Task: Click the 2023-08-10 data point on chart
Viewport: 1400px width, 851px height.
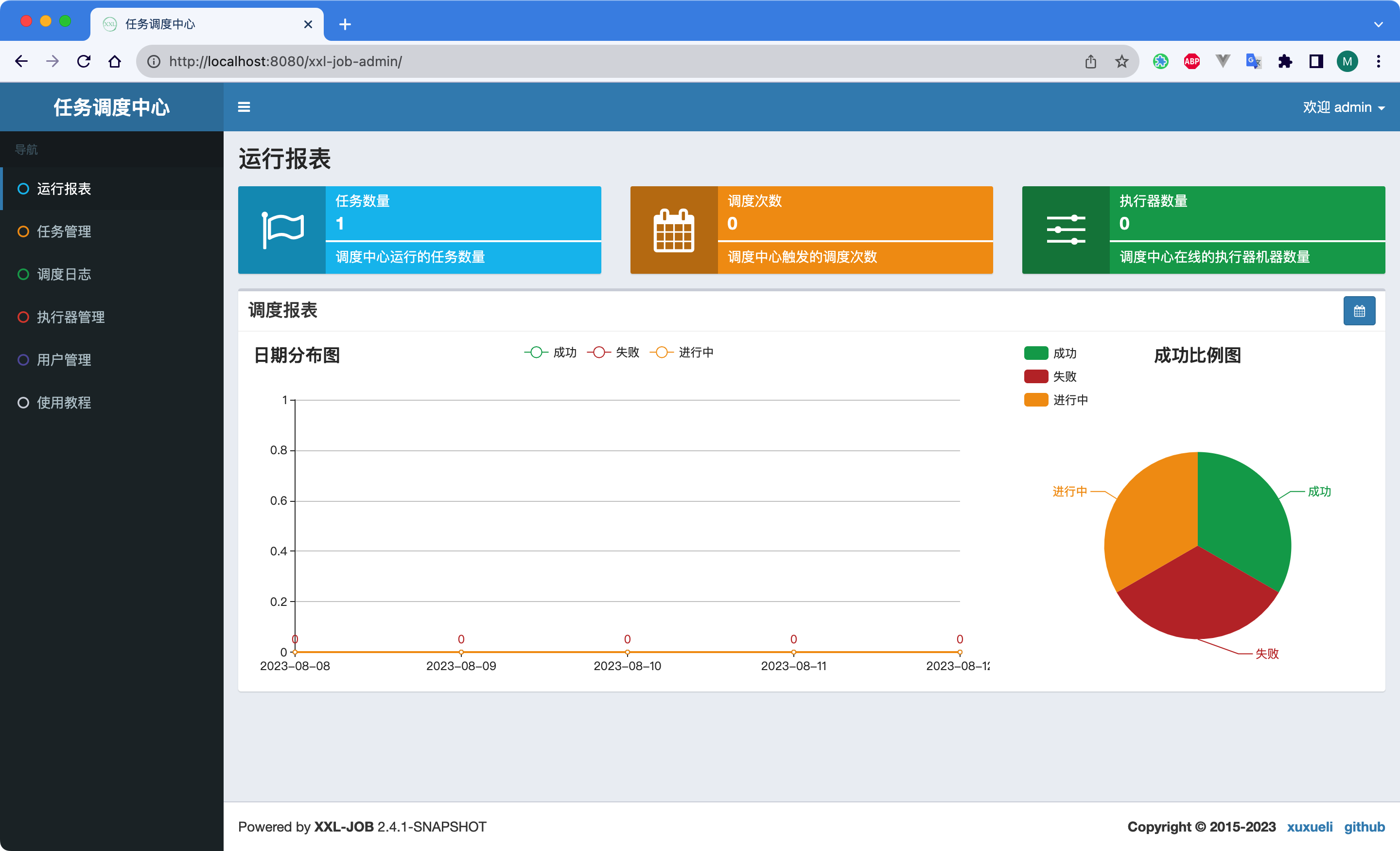Action: coord(627,652)
